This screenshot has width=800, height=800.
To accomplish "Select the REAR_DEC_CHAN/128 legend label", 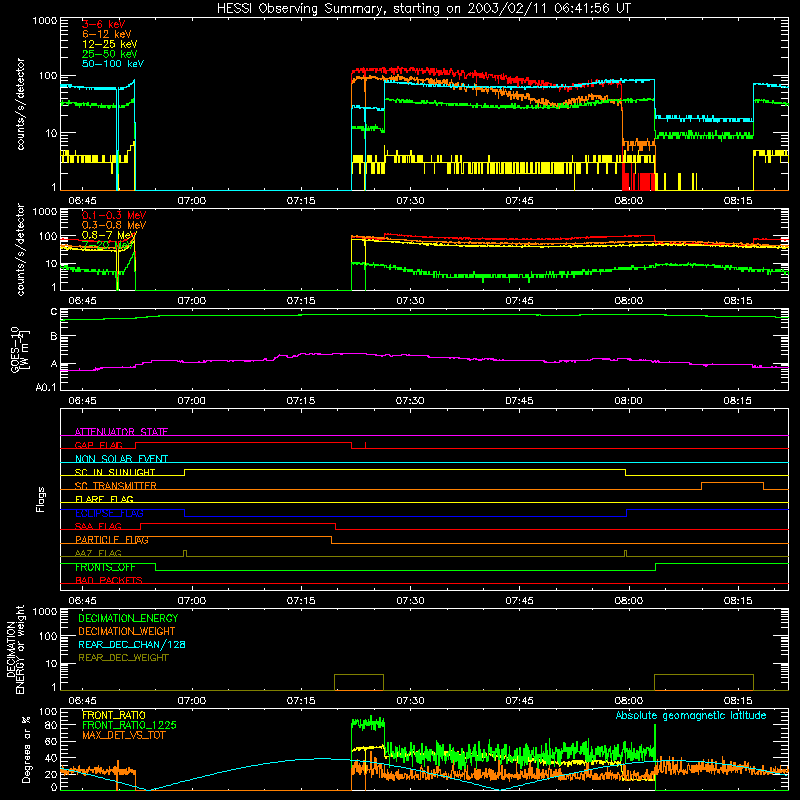I will point(132,644).
